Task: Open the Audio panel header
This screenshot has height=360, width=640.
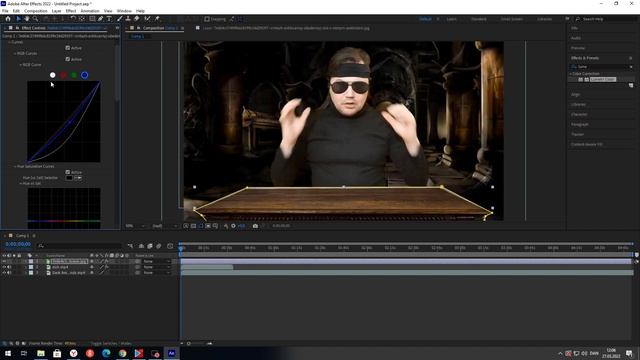Action: tap(576, 38)
